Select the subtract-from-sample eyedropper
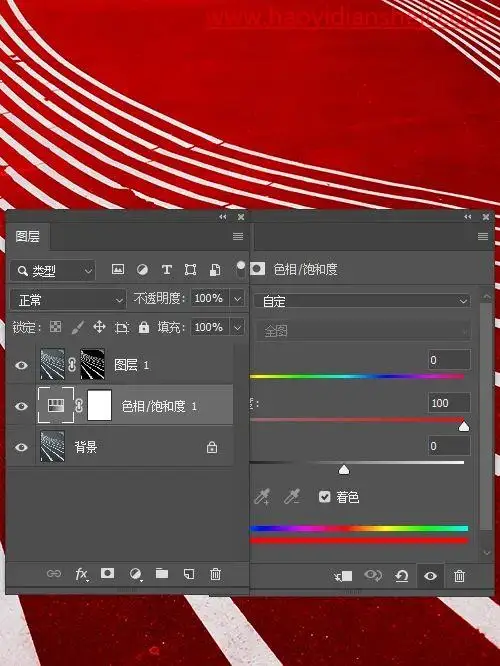Screen dimensions: 500x666 (x=292, y=496)
